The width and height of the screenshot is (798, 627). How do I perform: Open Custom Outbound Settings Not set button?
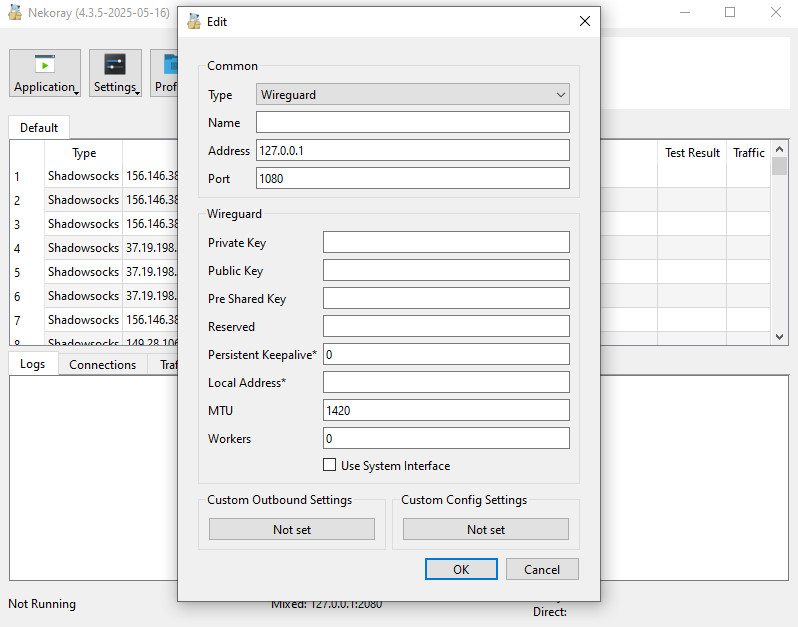pos(292,530)
